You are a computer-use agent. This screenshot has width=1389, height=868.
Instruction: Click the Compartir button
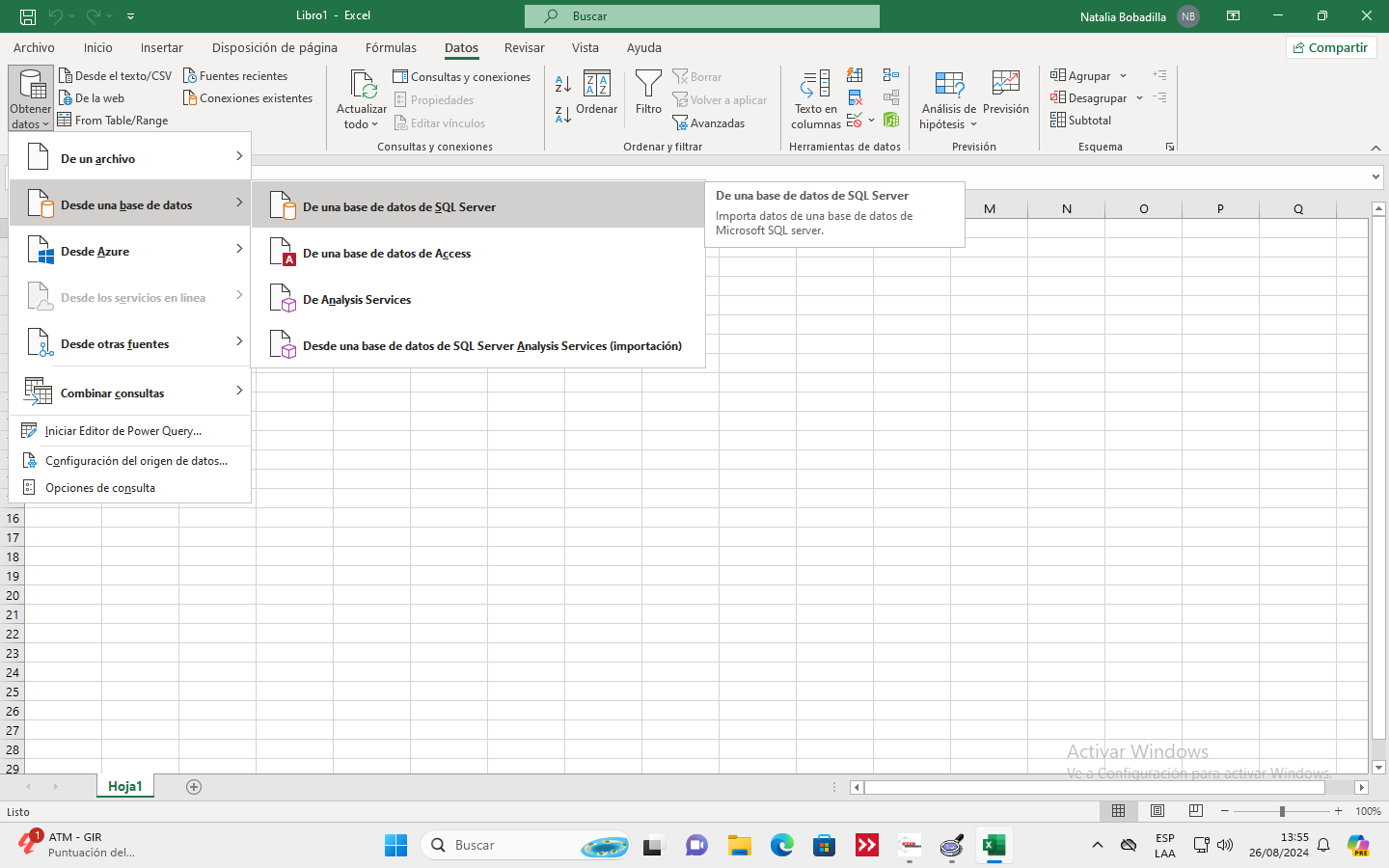coord(1331,47)
